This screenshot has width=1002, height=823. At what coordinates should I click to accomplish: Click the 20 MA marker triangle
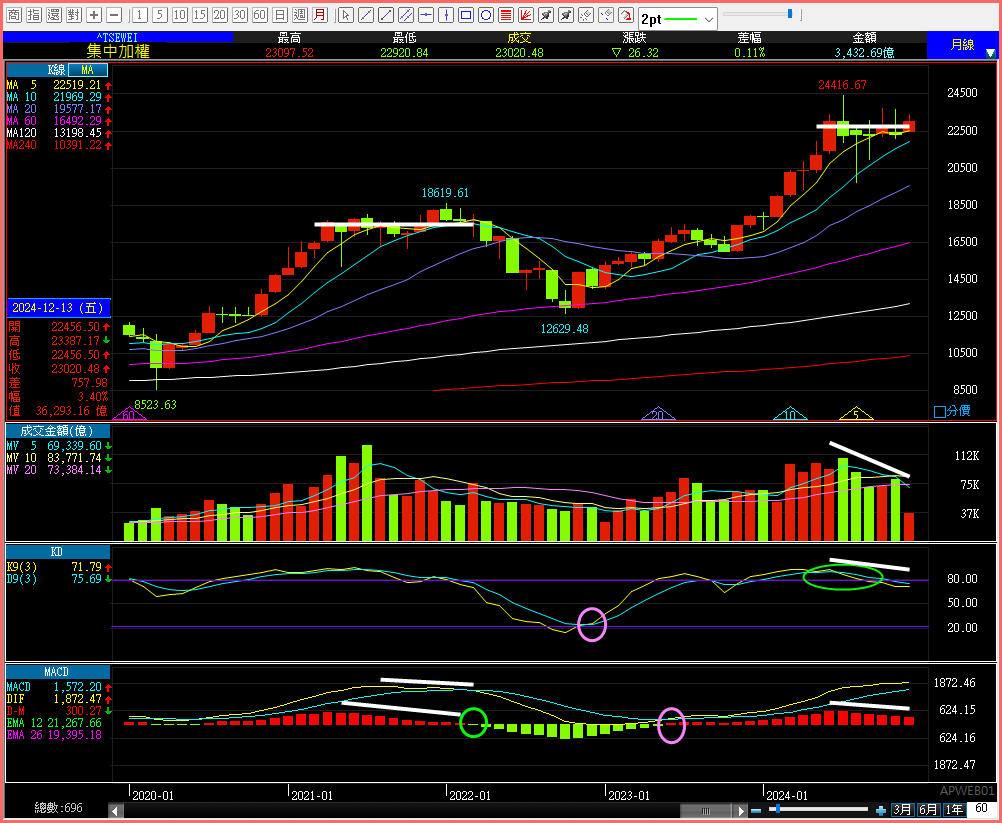[x=658, y=414]
